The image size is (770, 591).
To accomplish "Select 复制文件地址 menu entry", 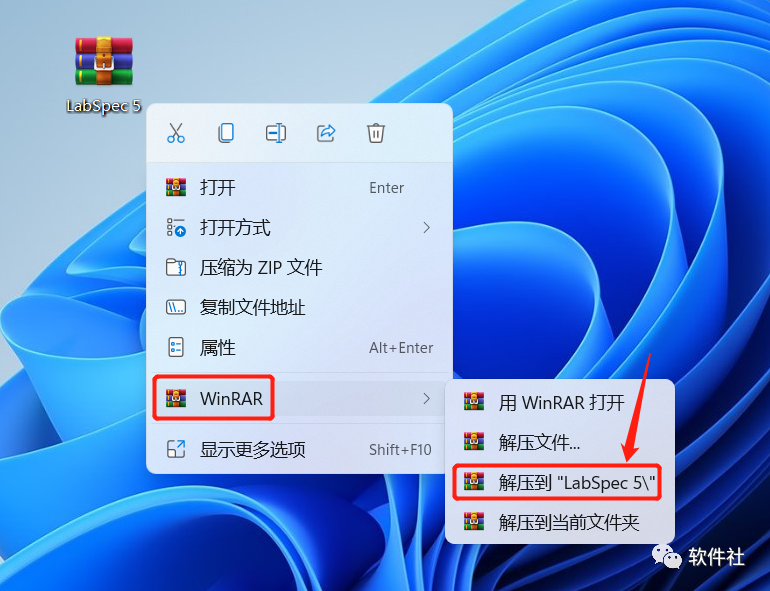I will pyautogui.click(x=299, y=308).
